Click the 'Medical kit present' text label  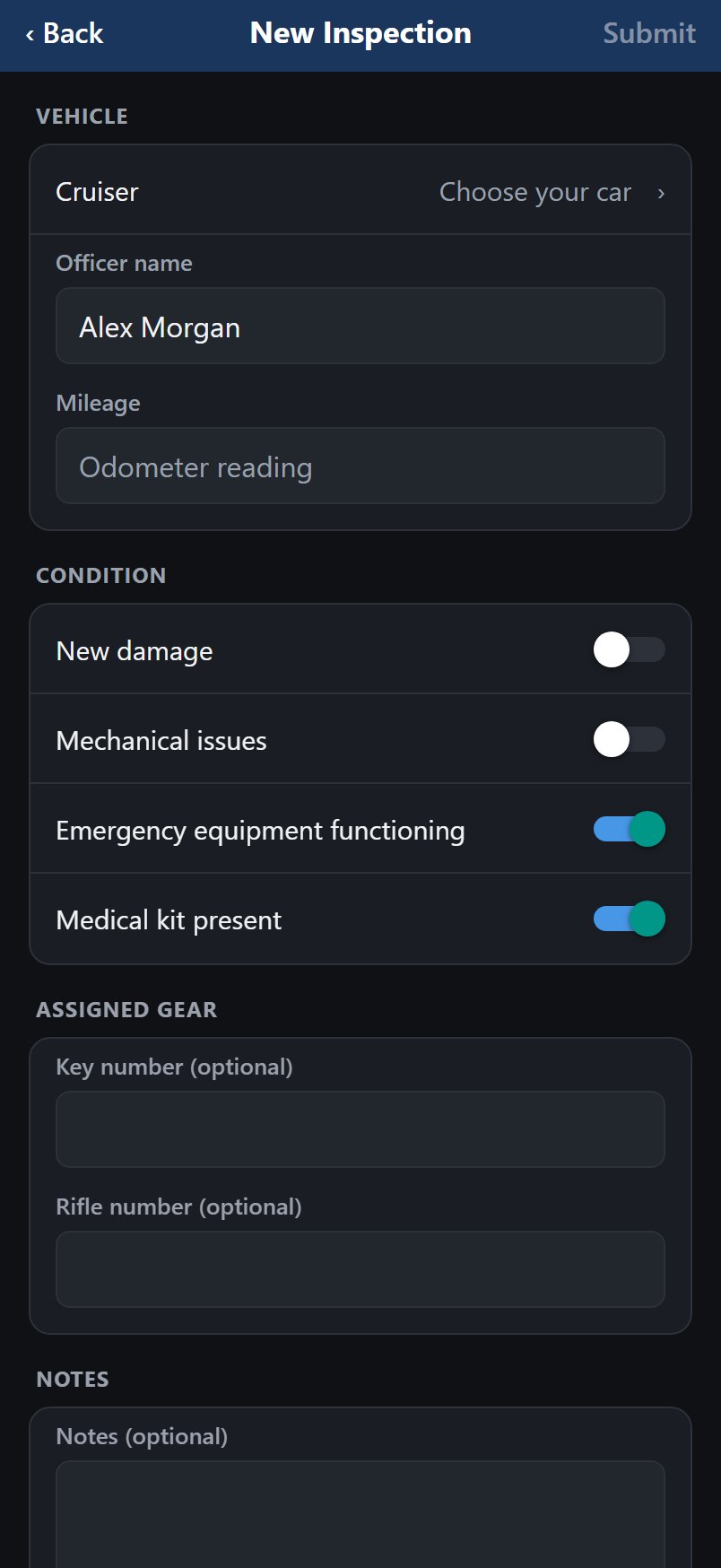click(x=169, y=920)
